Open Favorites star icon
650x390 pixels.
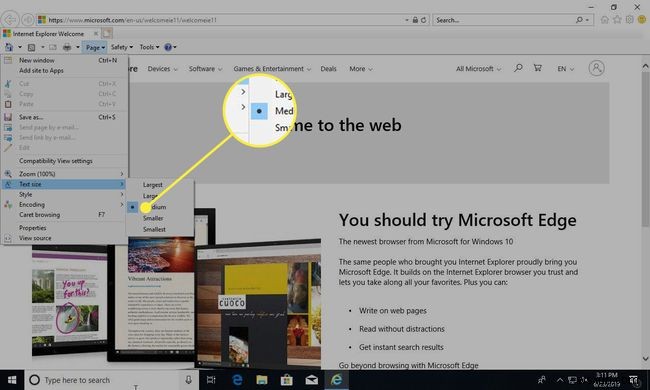pos(617,19)
